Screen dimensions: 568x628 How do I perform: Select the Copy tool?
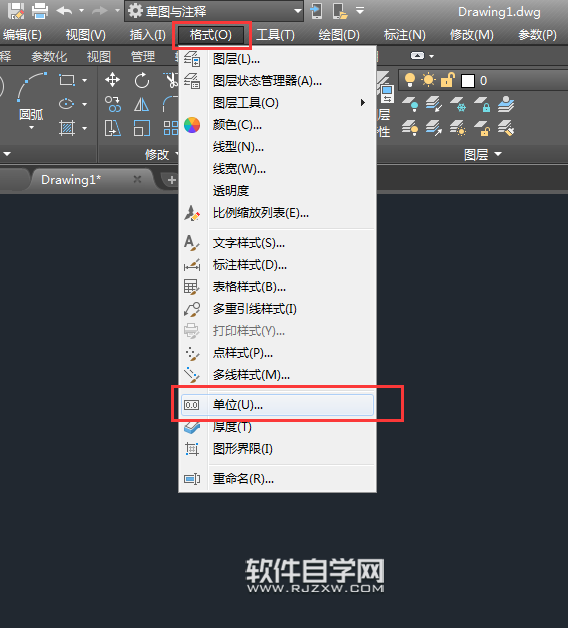(x=113, y=104)
